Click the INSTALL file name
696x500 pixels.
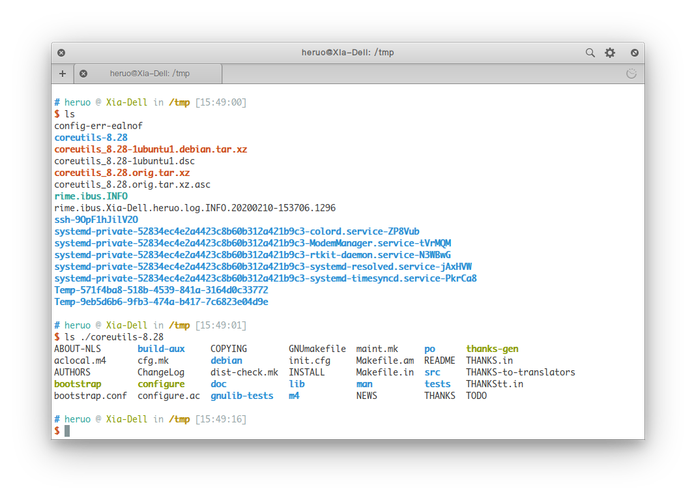click(x=306, y=372)
